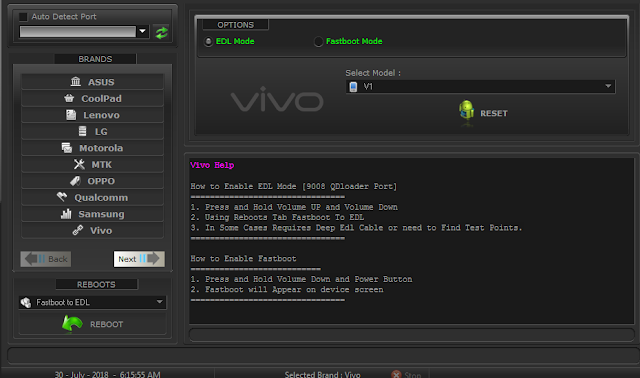This screenshot has height=378, width=640.
Task: Click the Vivo Help heading
Action: tap(212, 165)
